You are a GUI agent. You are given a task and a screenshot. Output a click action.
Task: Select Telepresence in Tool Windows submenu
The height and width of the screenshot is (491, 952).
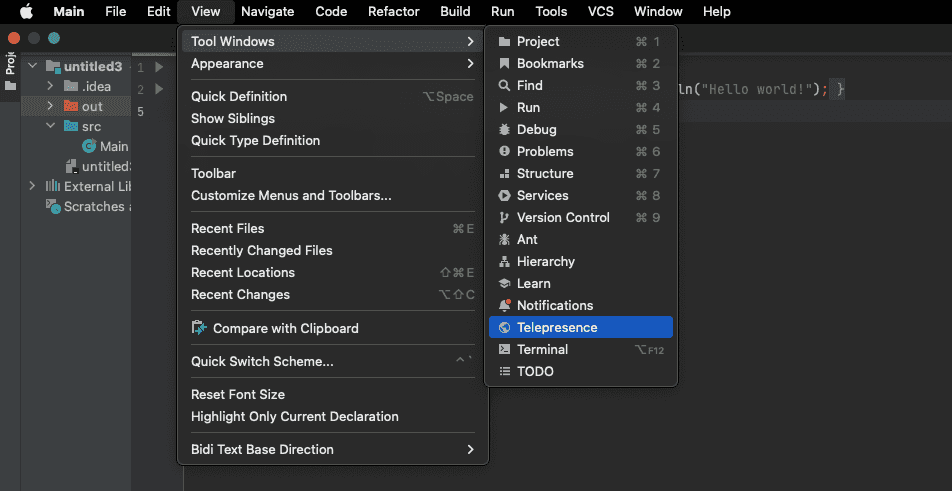coord(581,327)
